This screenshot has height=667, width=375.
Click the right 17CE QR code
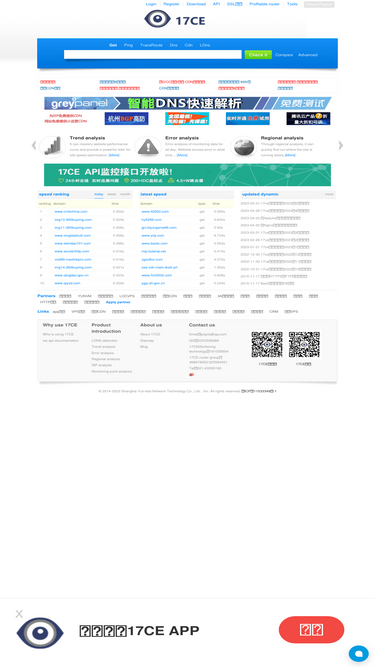tap(304, 345)
